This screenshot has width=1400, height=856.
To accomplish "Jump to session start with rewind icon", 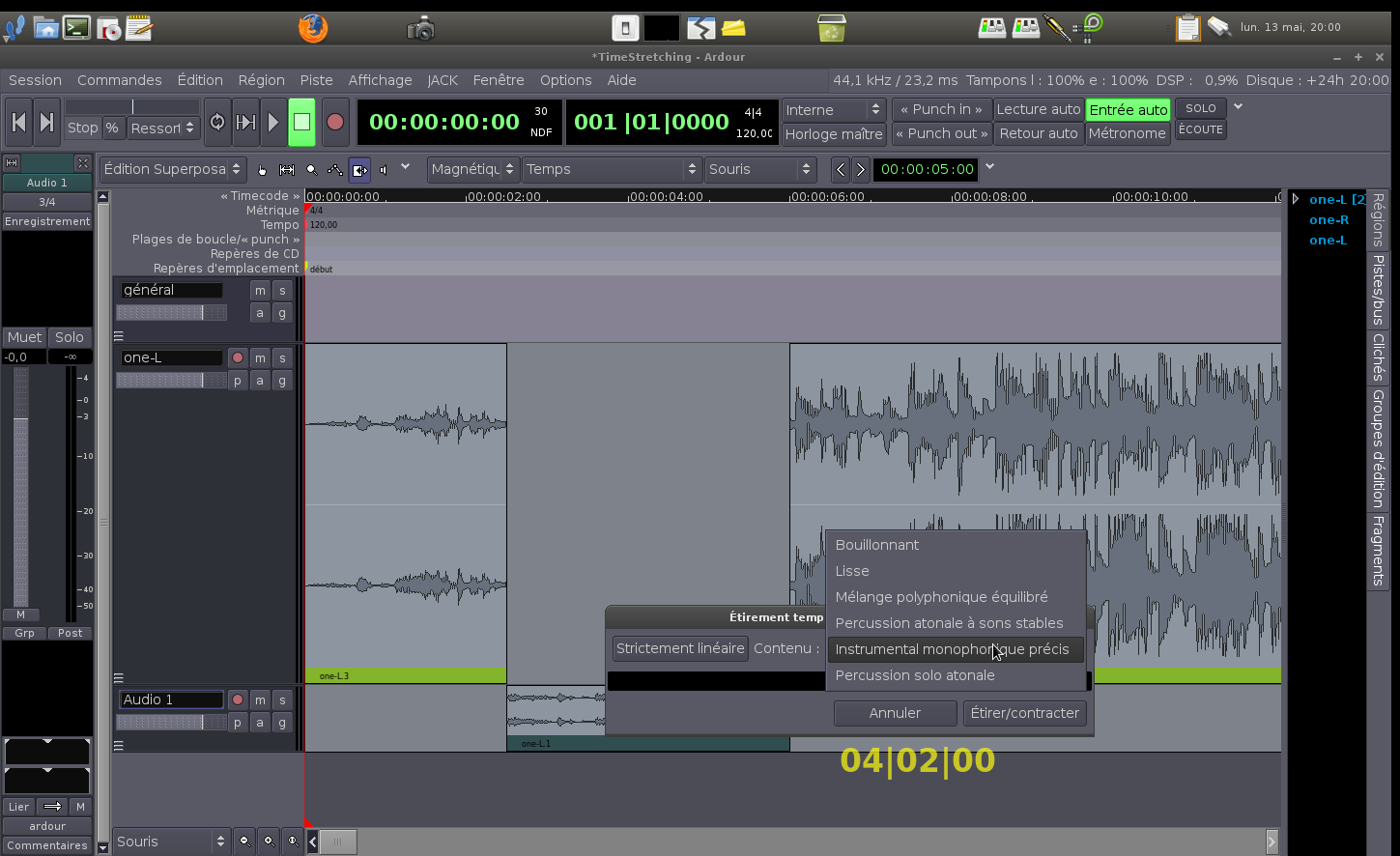I will pos(18,123).
